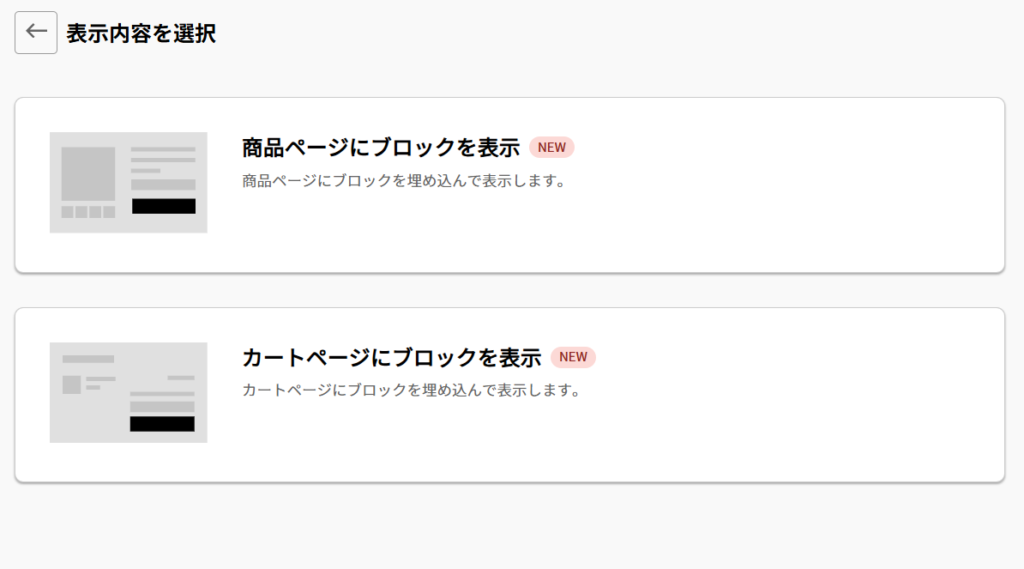1024x569 pixels.
Task: Click the back arrow button
Action: 36,32
